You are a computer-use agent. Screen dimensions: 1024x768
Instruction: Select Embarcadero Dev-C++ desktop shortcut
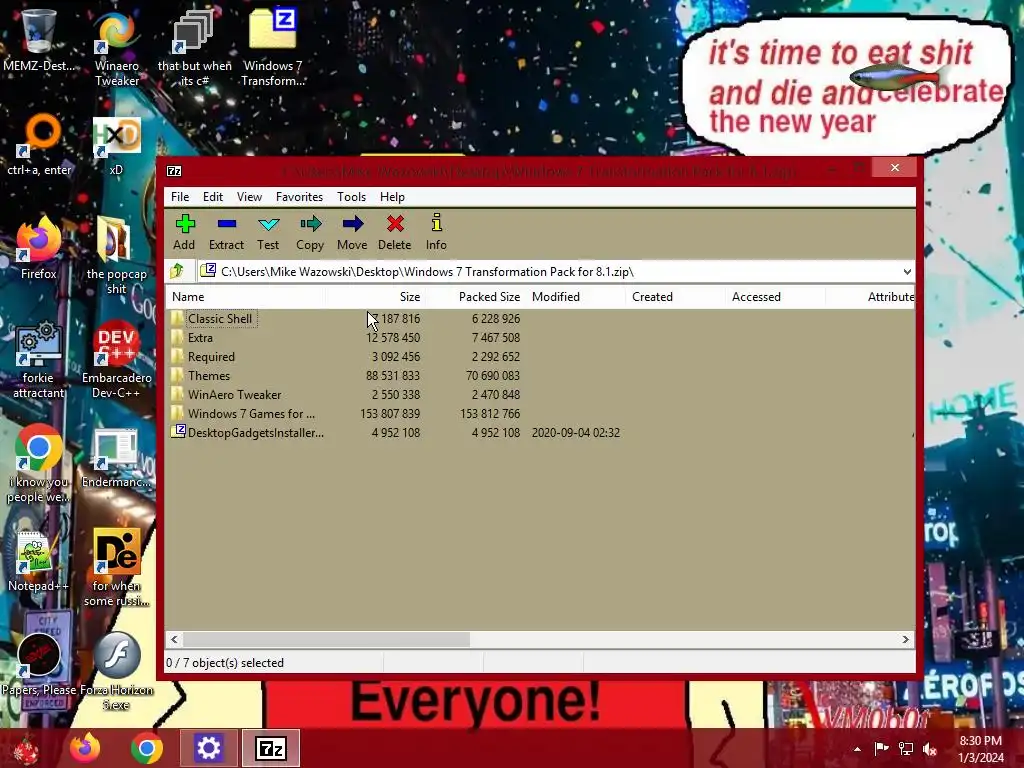click(x=116, y=359)
